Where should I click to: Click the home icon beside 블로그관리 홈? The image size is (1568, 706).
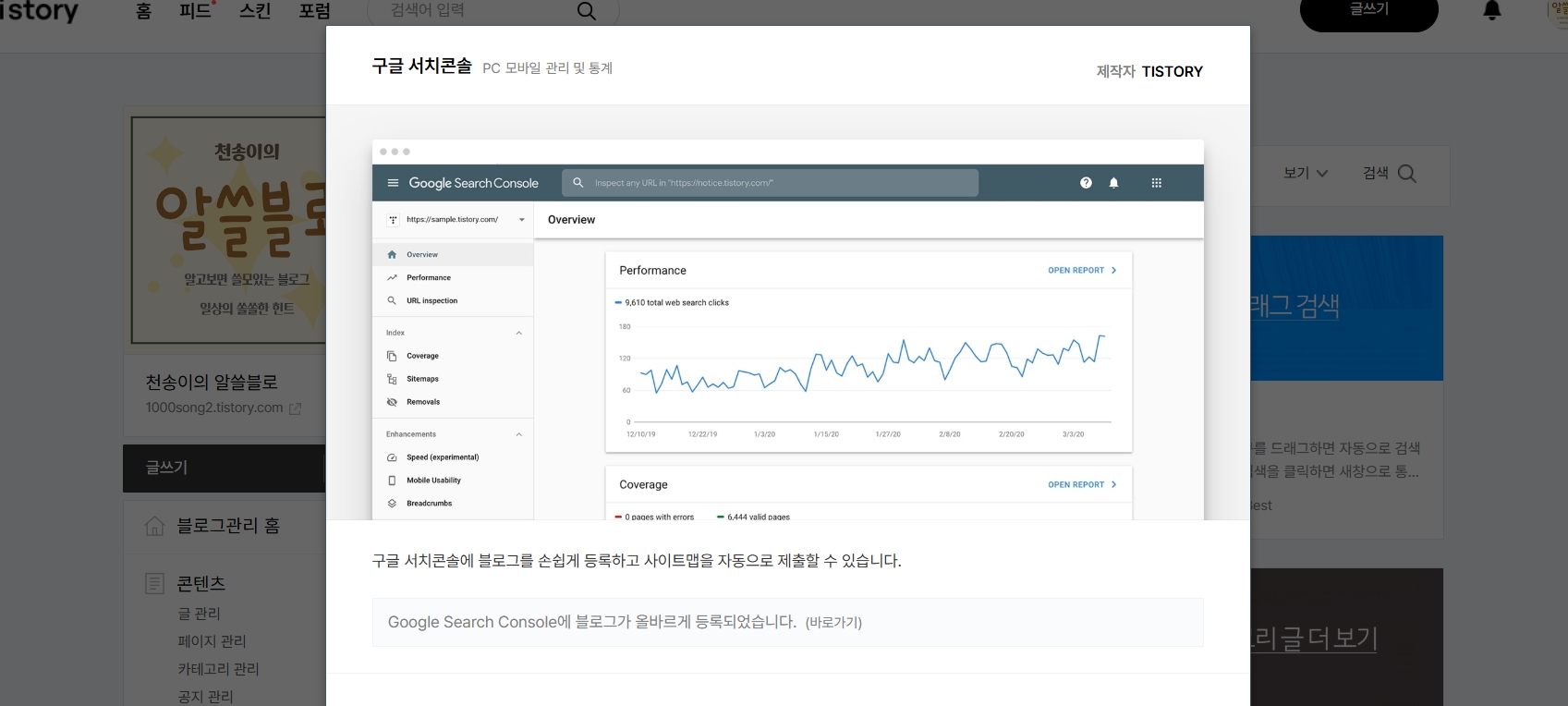(x=154, y=526)
